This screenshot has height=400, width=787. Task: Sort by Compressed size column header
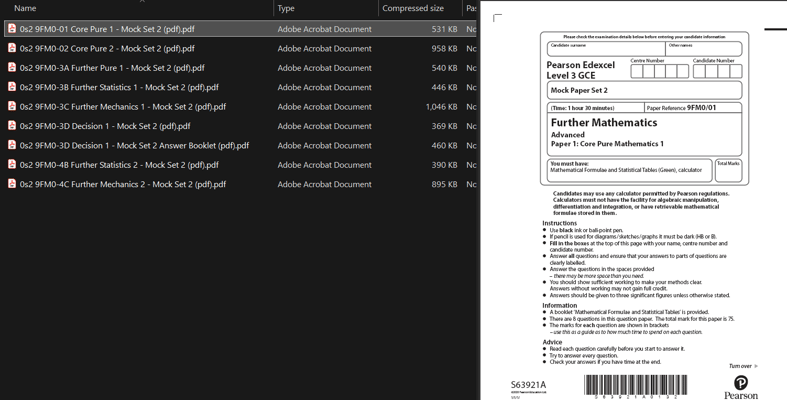[413, 8]
